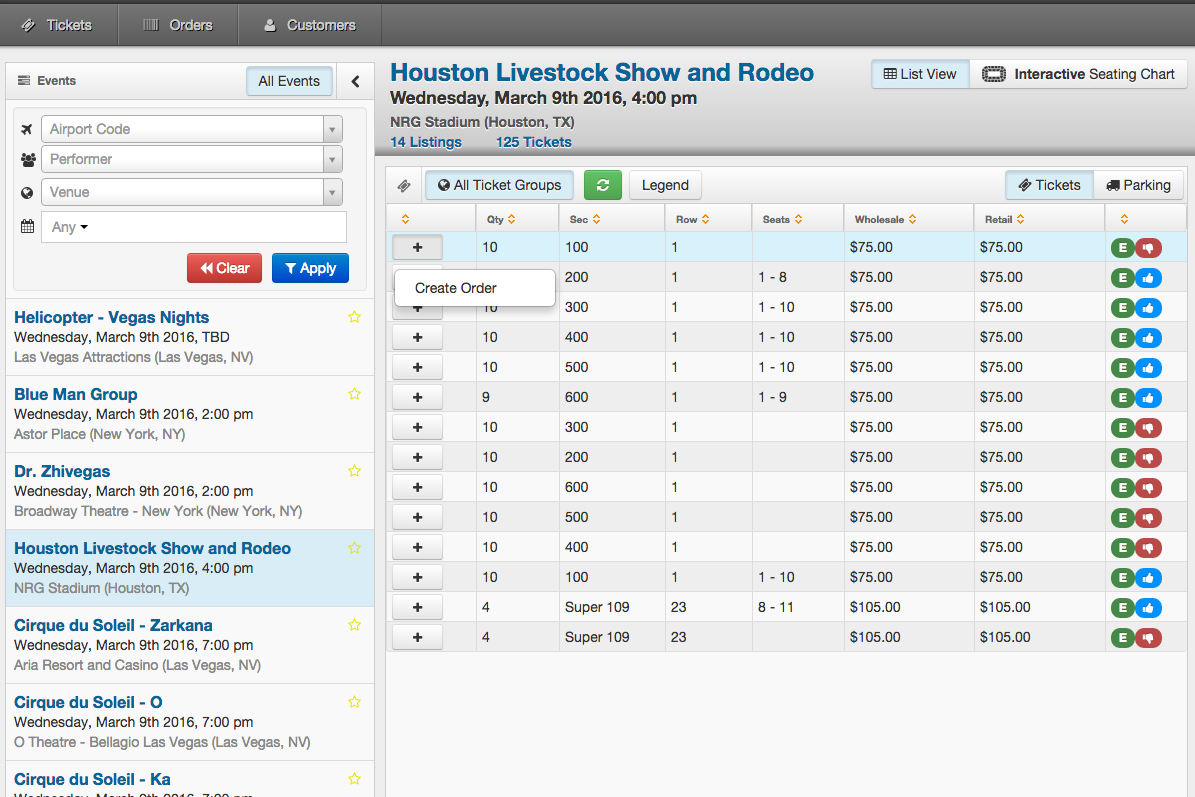
Task: Switch to List View
Action: (x=920, y=74)
